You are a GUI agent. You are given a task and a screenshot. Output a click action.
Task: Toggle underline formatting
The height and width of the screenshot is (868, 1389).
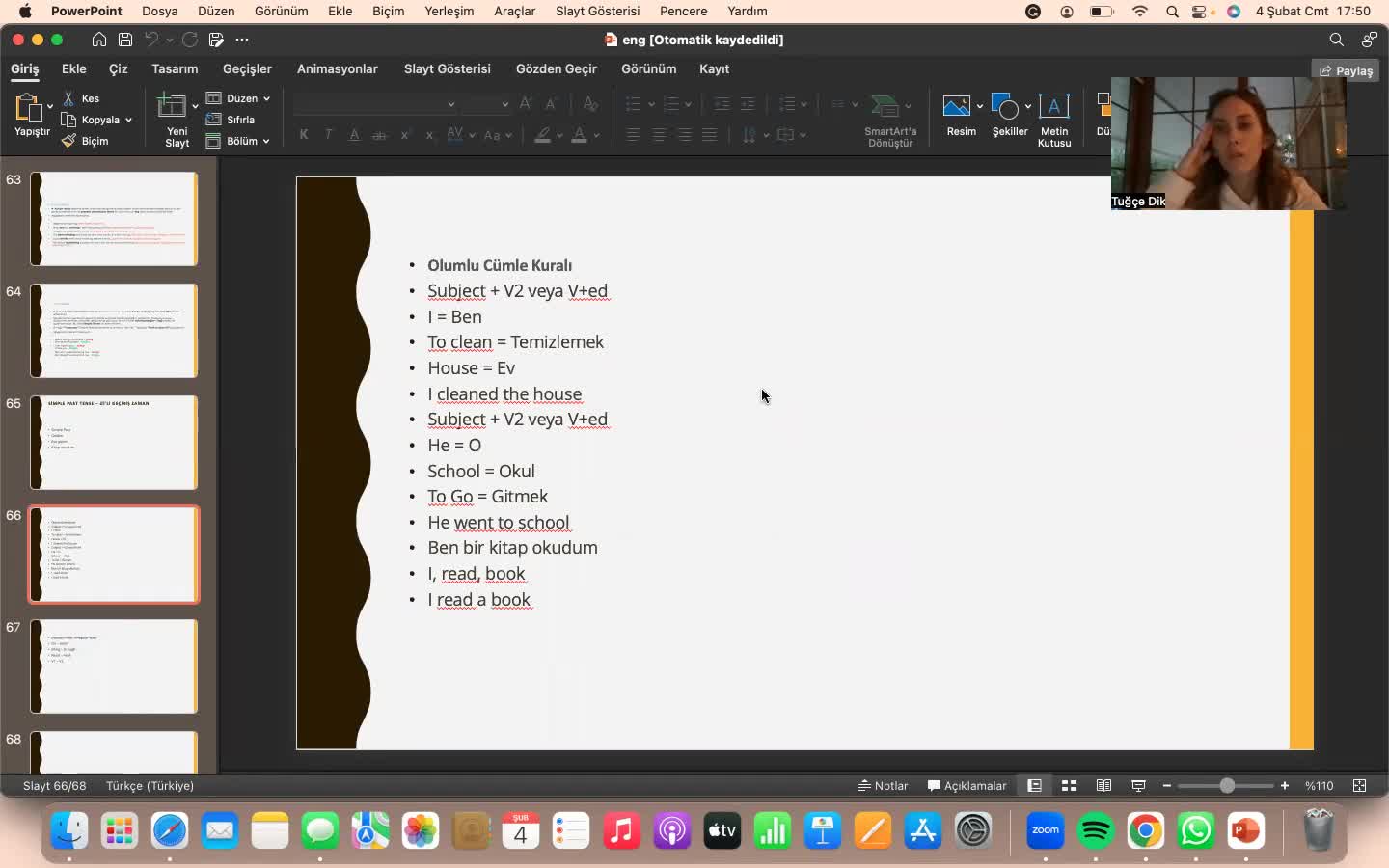354,135
